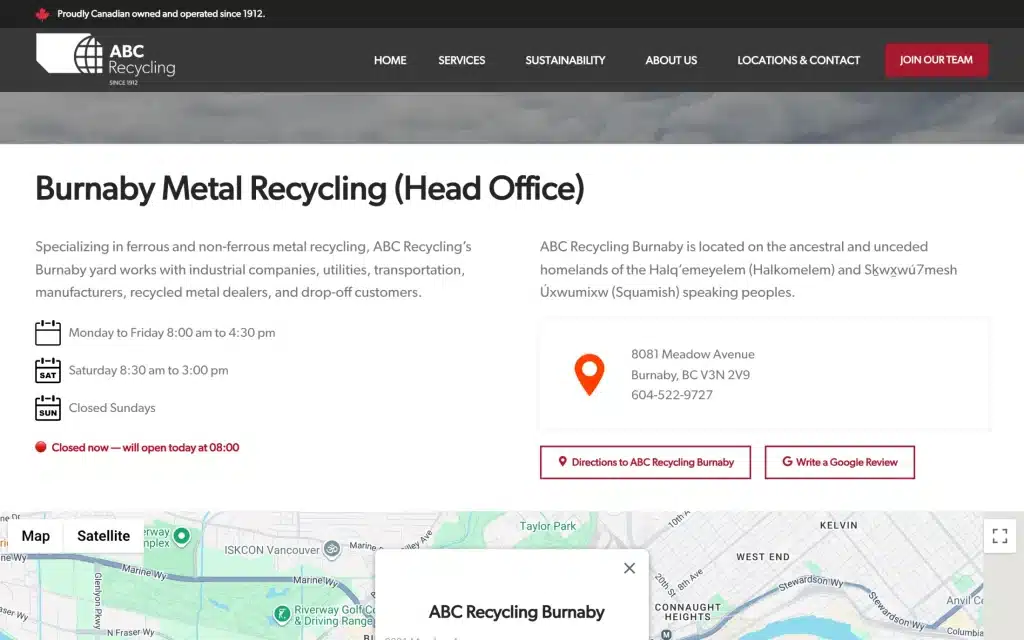Open the Sustainability menu
This screenshot has height=640, width=1024.
[x=566, y=60]
